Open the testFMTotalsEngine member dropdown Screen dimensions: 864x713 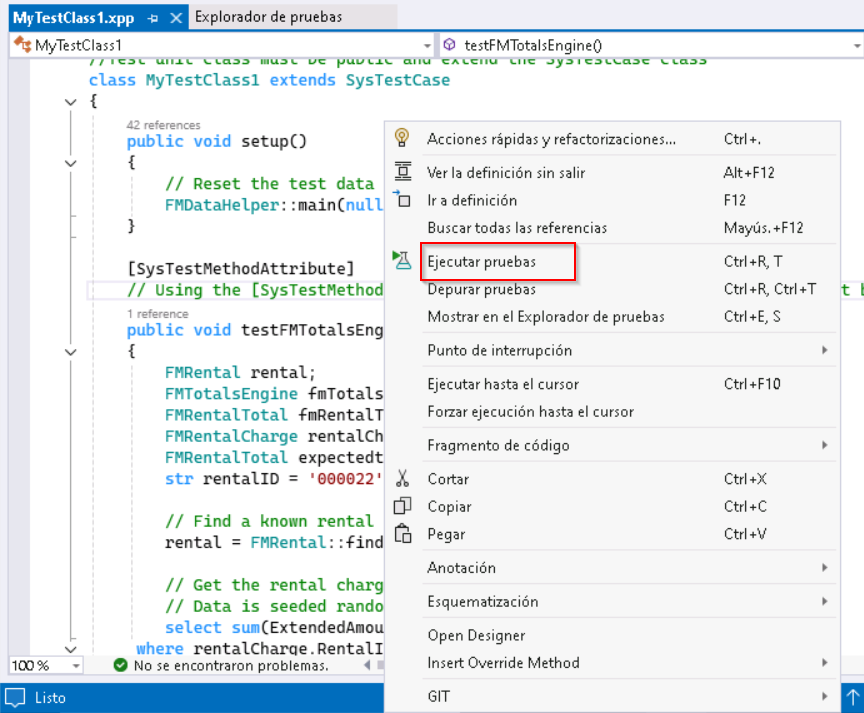click(857, 46)
